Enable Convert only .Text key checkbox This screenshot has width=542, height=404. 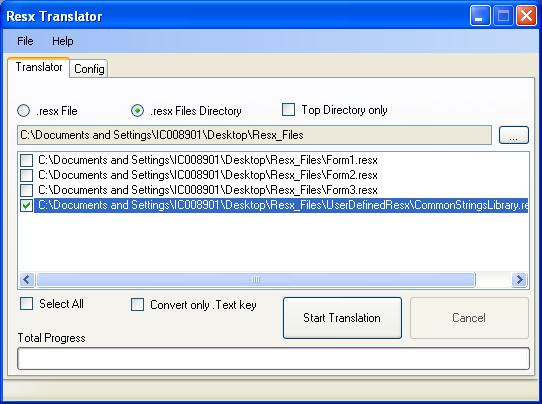pos(137,305)
